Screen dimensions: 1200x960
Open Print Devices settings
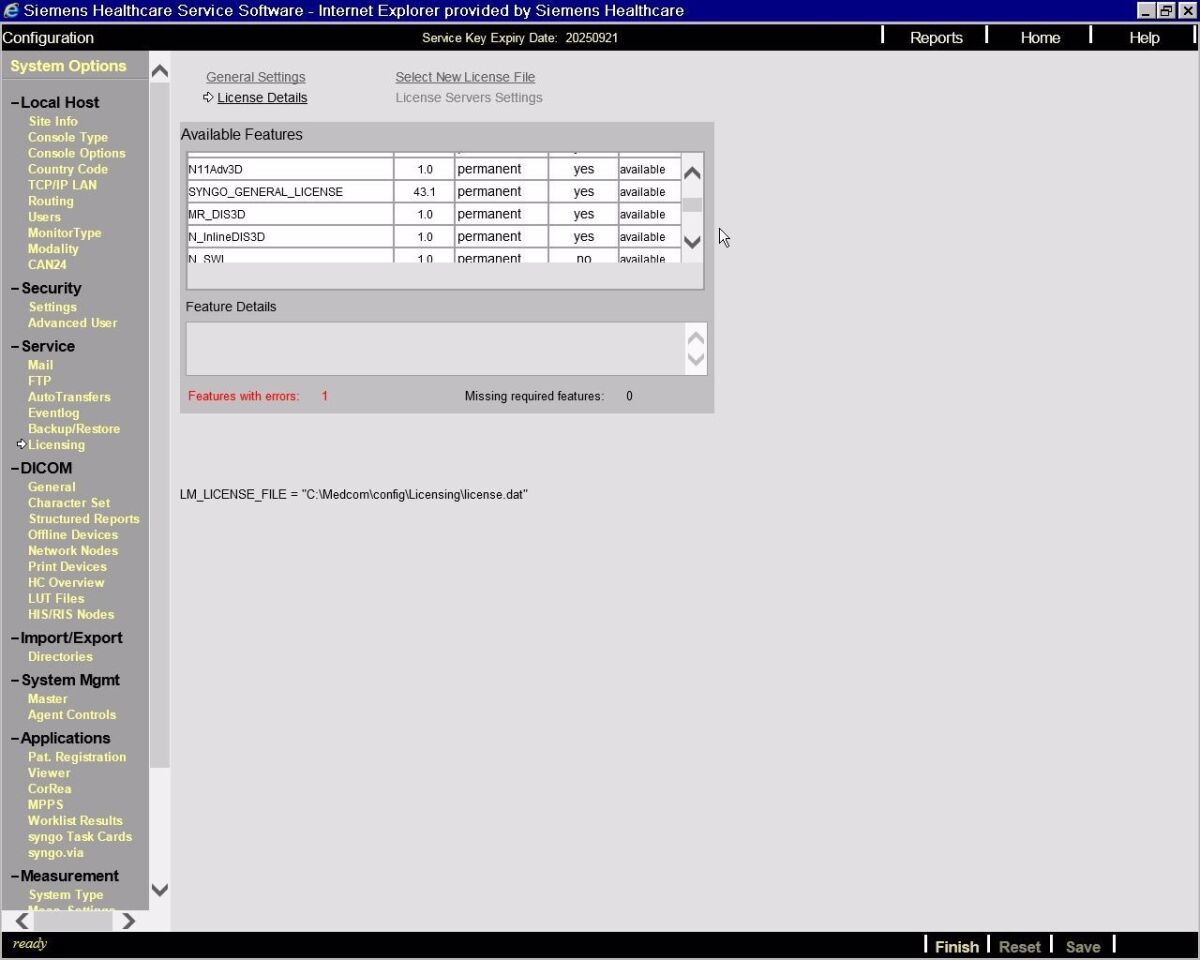coord(67,567)
